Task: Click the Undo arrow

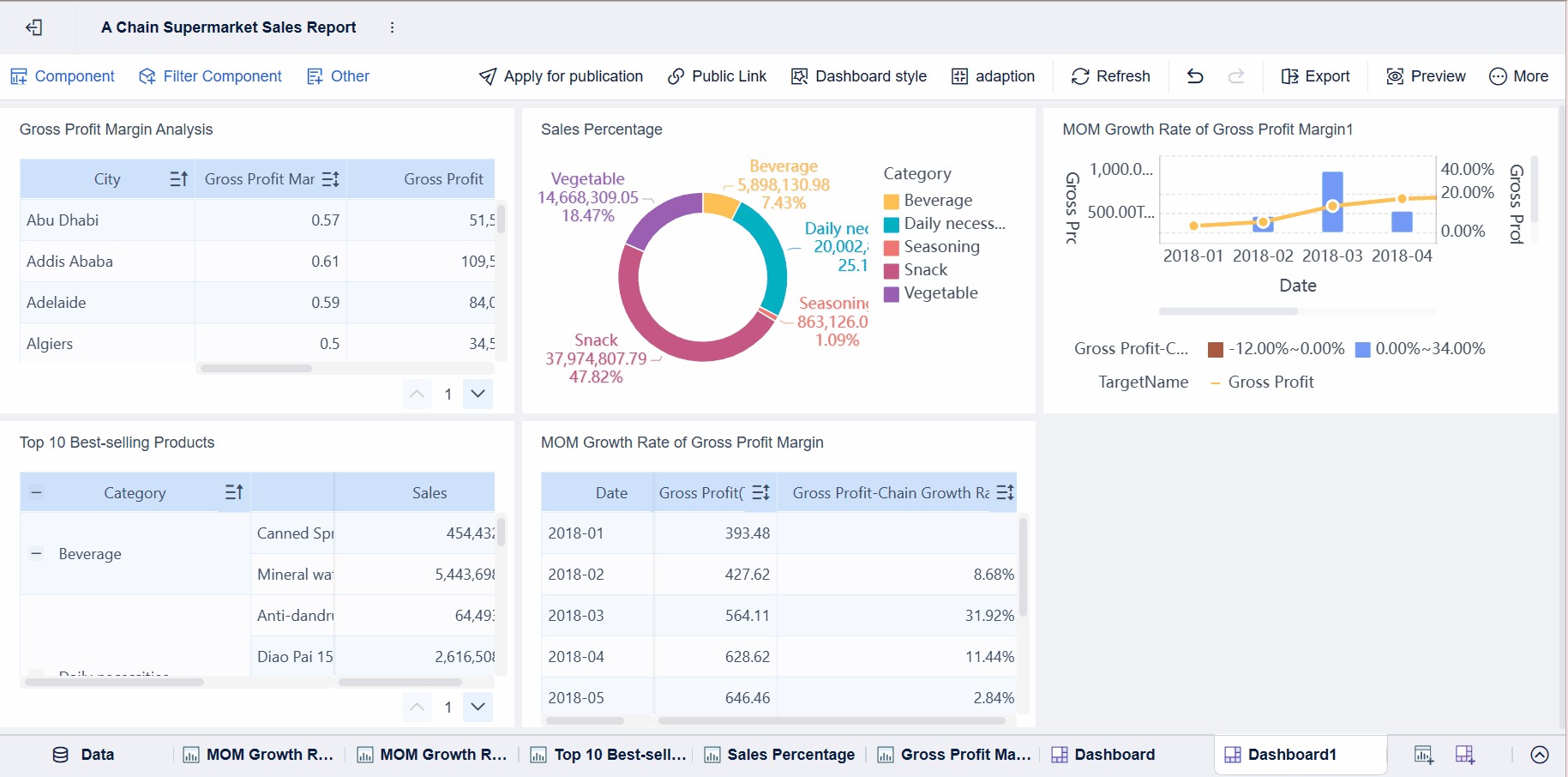Action: tap(1194, 75)
